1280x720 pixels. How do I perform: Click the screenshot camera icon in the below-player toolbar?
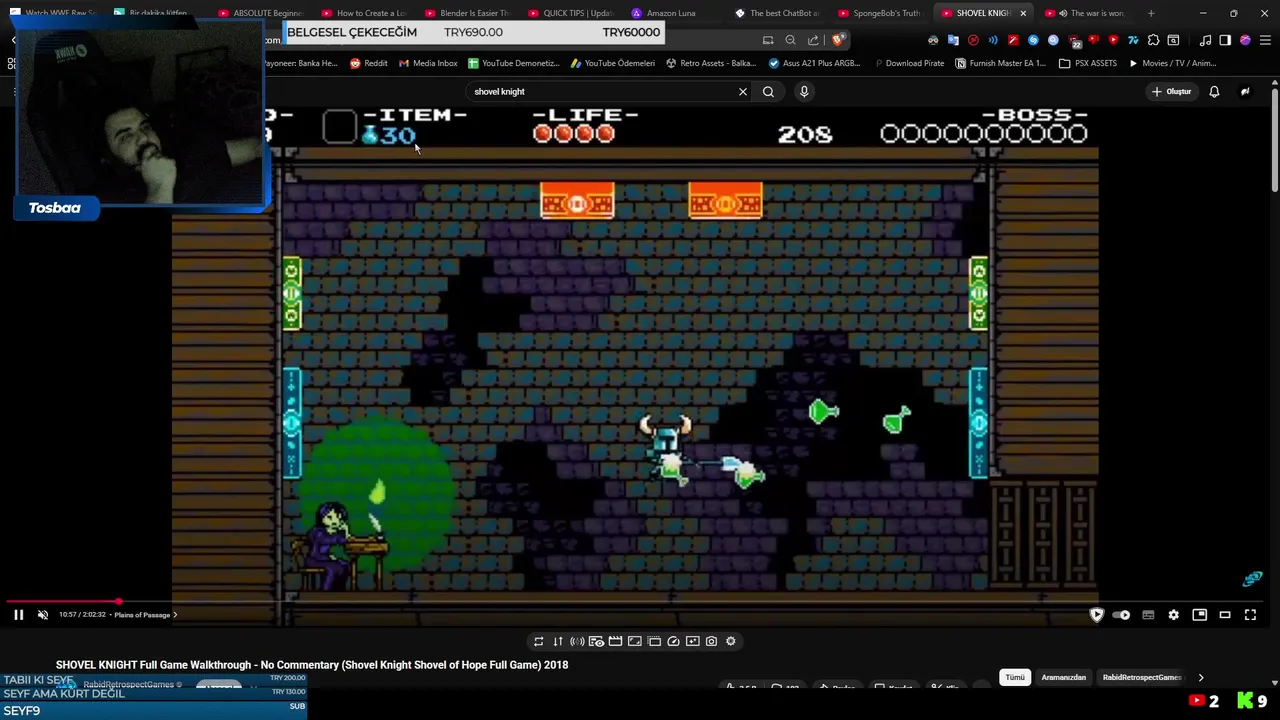(711, 641)
